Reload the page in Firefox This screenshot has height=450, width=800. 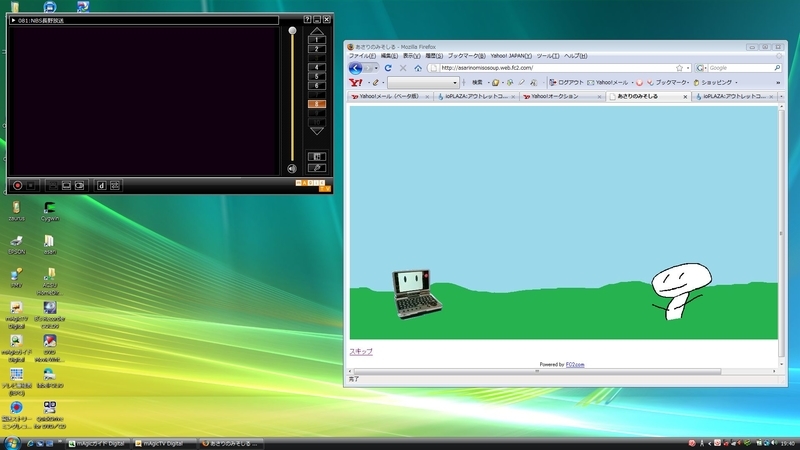coord(388,68)
